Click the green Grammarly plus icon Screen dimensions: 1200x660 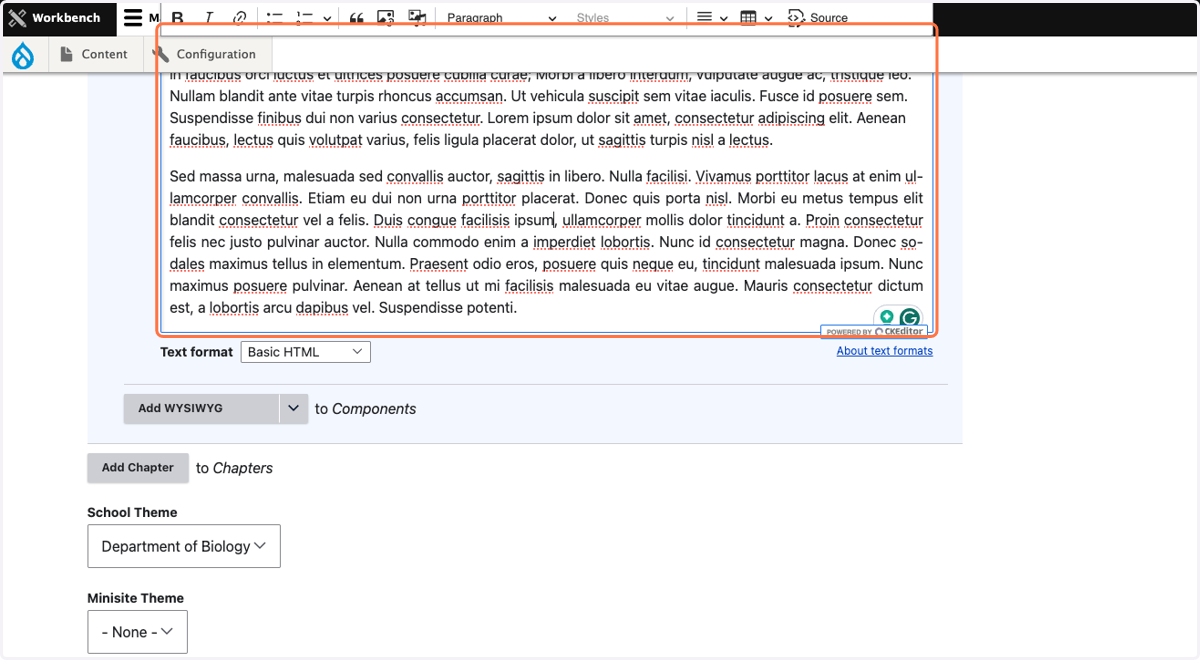(886, 317)
